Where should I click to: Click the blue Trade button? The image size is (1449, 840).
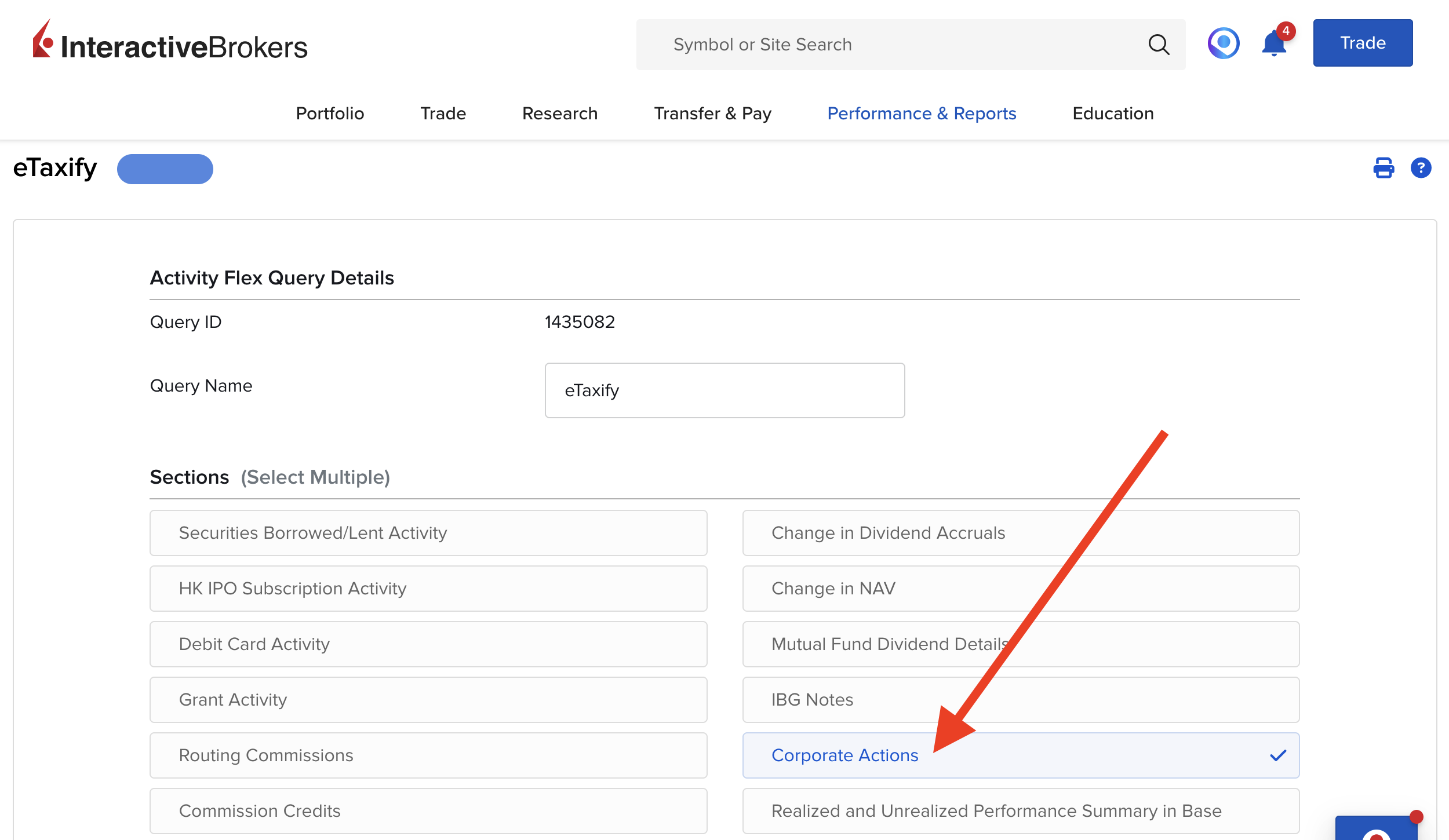1363,43
